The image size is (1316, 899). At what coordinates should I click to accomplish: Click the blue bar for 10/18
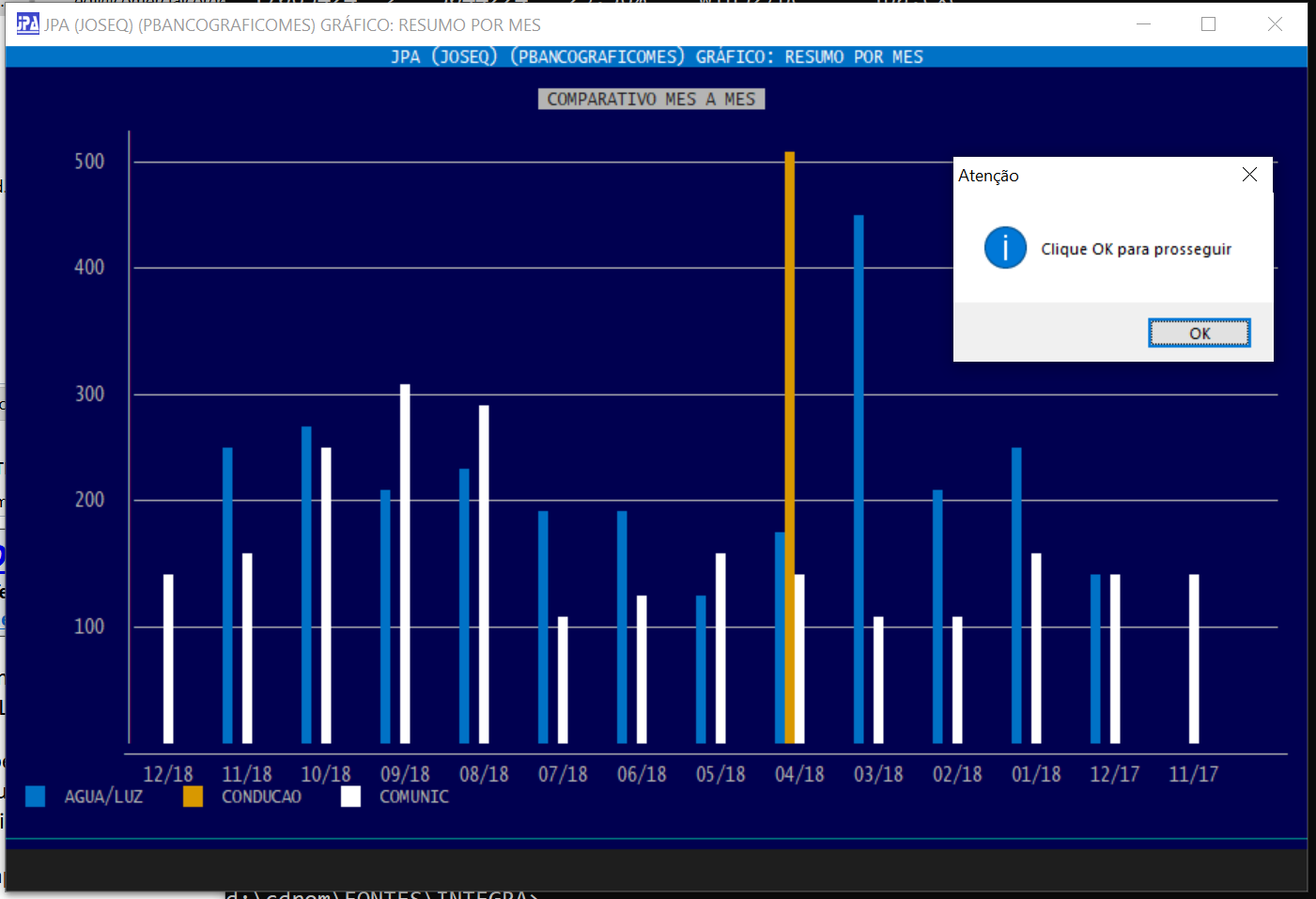[306, 582]
